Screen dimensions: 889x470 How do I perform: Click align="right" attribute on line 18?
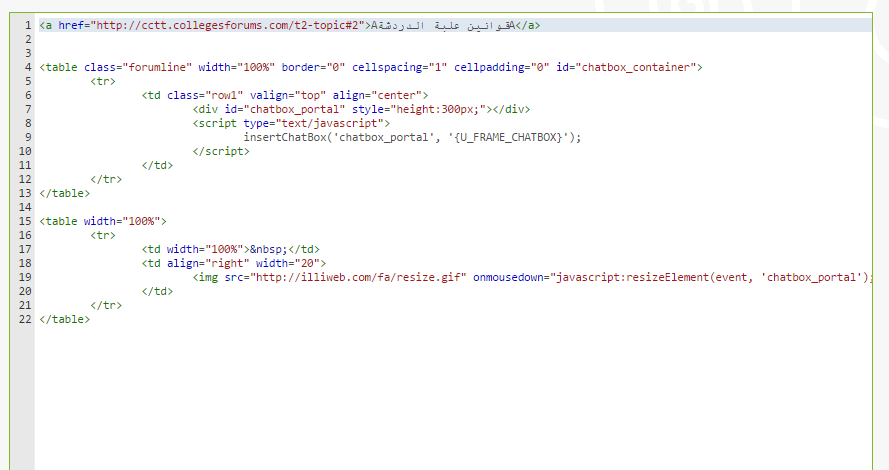coord(208,263)
